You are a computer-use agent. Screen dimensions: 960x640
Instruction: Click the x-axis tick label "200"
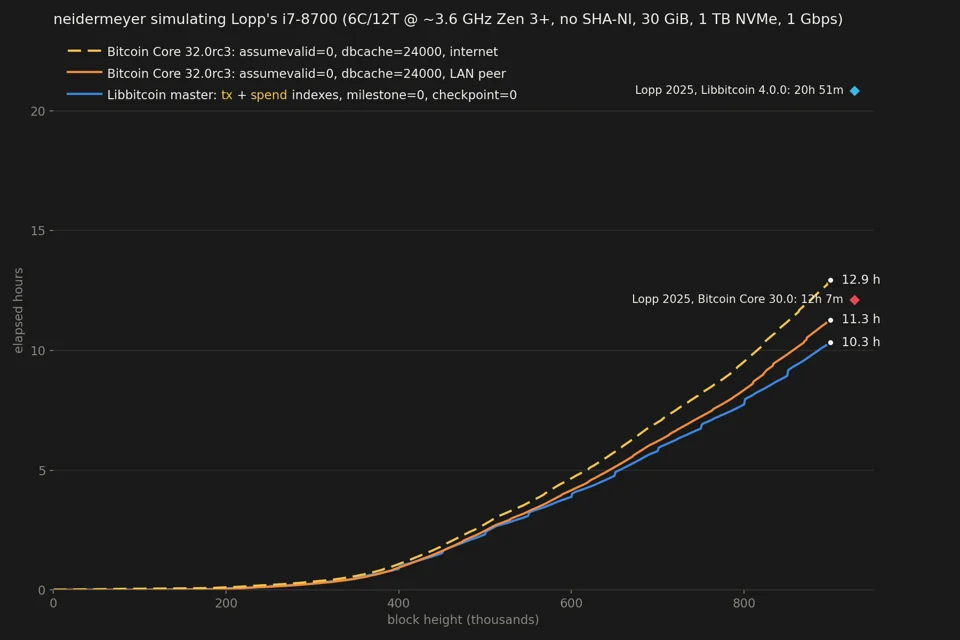[x=226, y=603]
